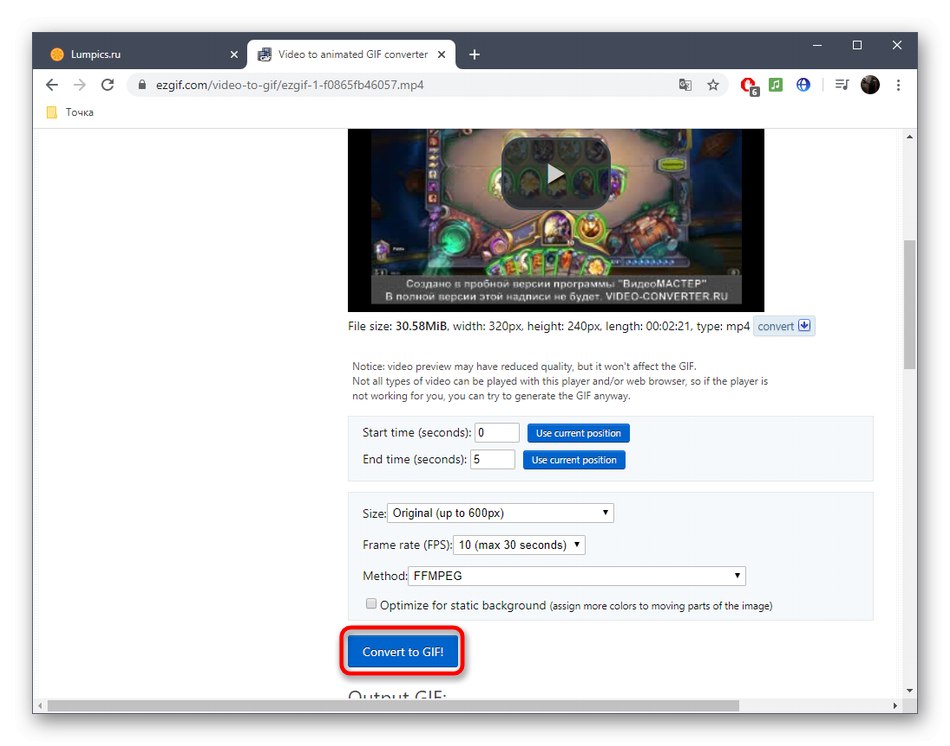Screen dimensions: 950x746
Task: Use current position for End time
Action: pos(574,460)
